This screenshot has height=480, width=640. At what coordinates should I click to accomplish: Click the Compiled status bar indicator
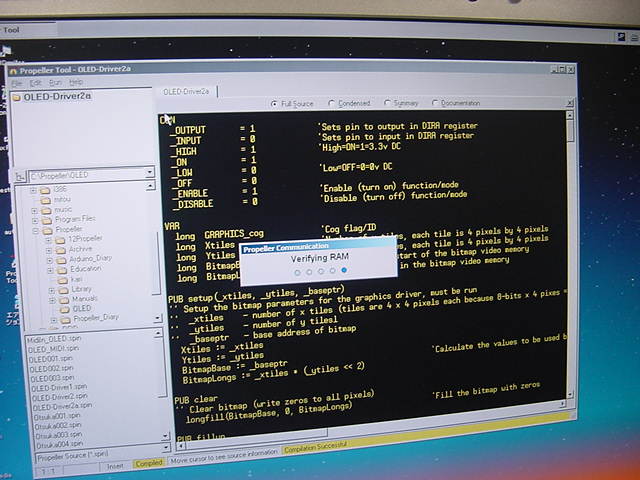[x=149, y=464]
